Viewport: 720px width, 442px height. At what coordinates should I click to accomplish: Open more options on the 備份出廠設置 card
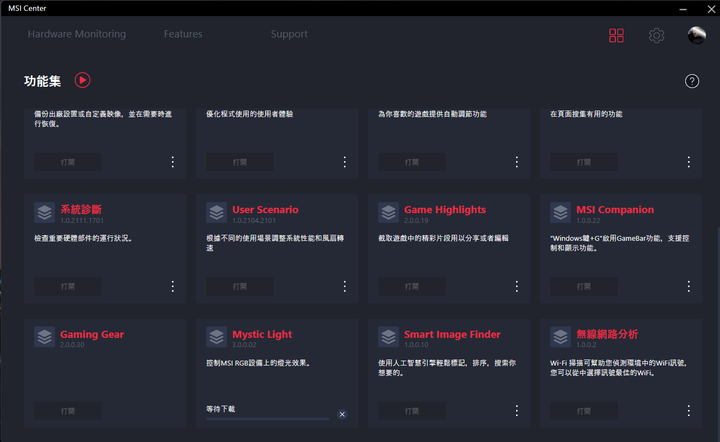pos(173,162)
